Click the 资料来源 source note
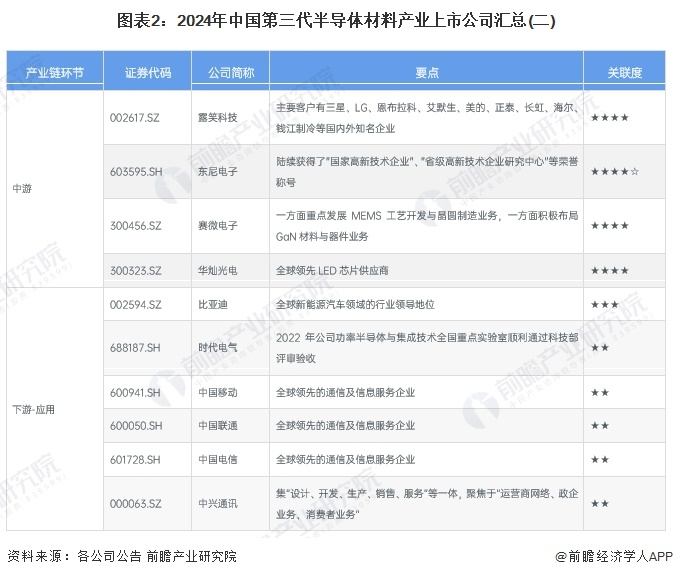Screen dimensions: 673x577 122,556
